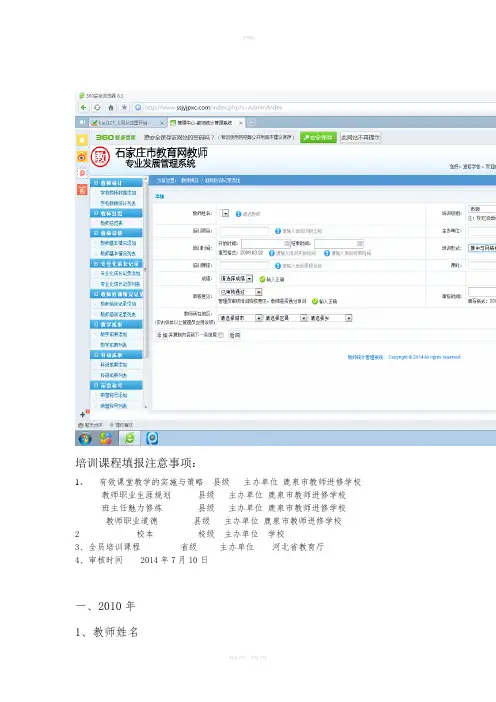
Task: Click the icon left of the first tab
Action: pos(82,122)
